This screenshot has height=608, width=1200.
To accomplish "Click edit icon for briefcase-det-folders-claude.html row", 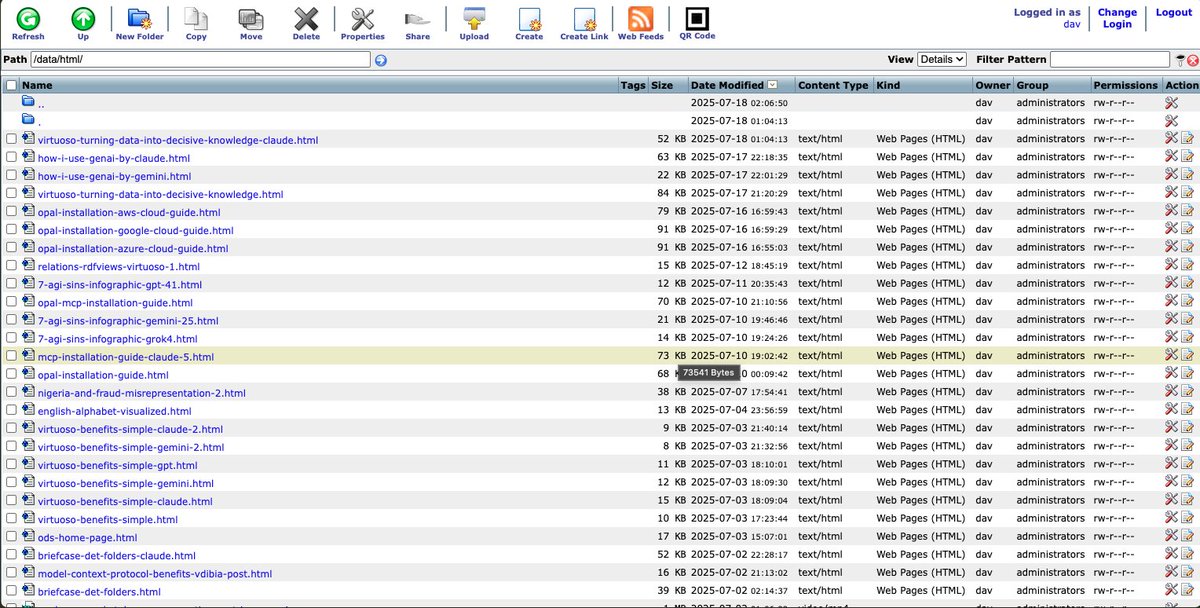I will tap(1187, 555).
